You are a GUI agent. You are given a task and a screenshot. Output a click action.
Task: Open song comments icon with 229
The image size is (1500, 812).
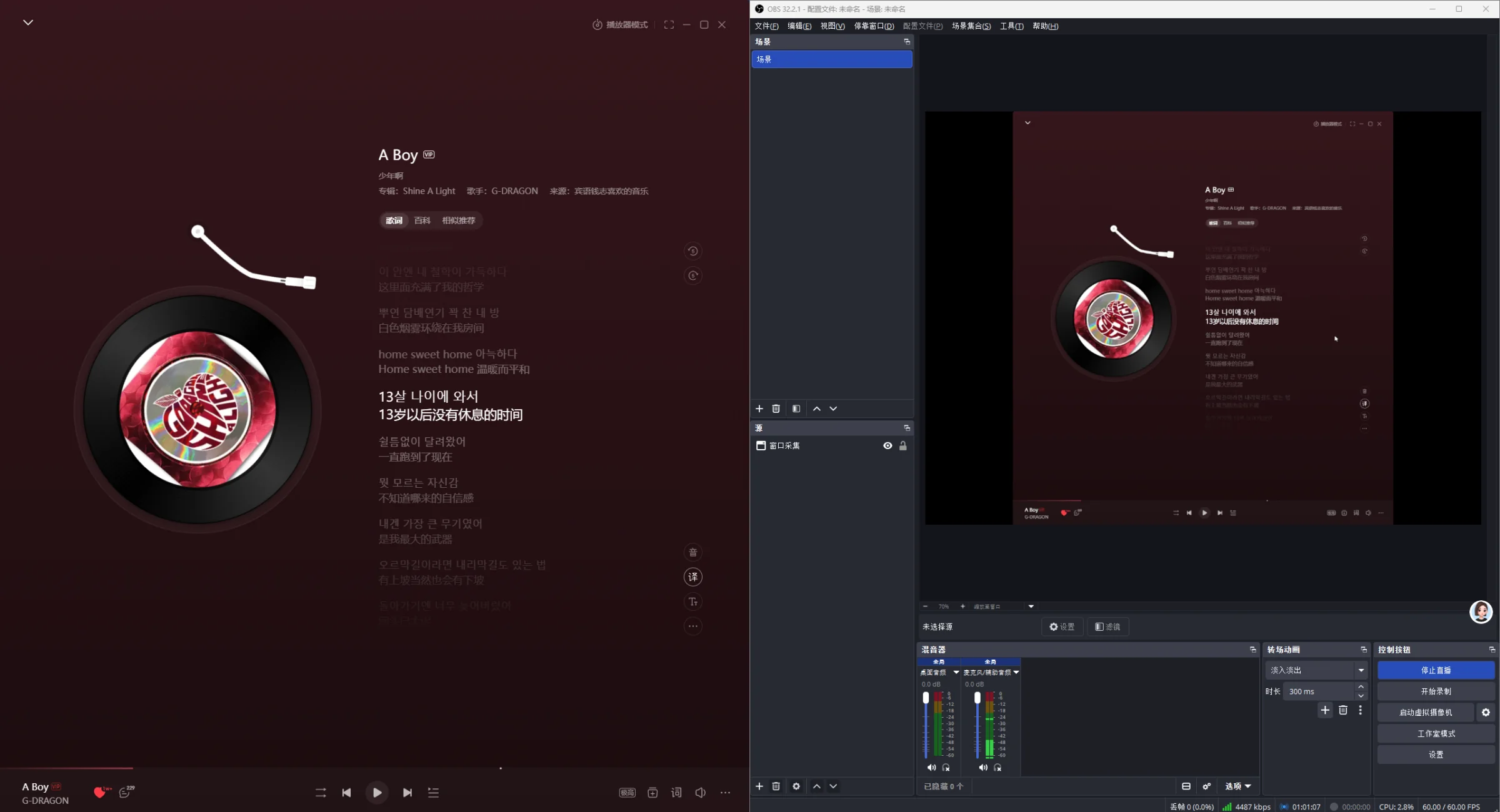click(x=126, y=791)
